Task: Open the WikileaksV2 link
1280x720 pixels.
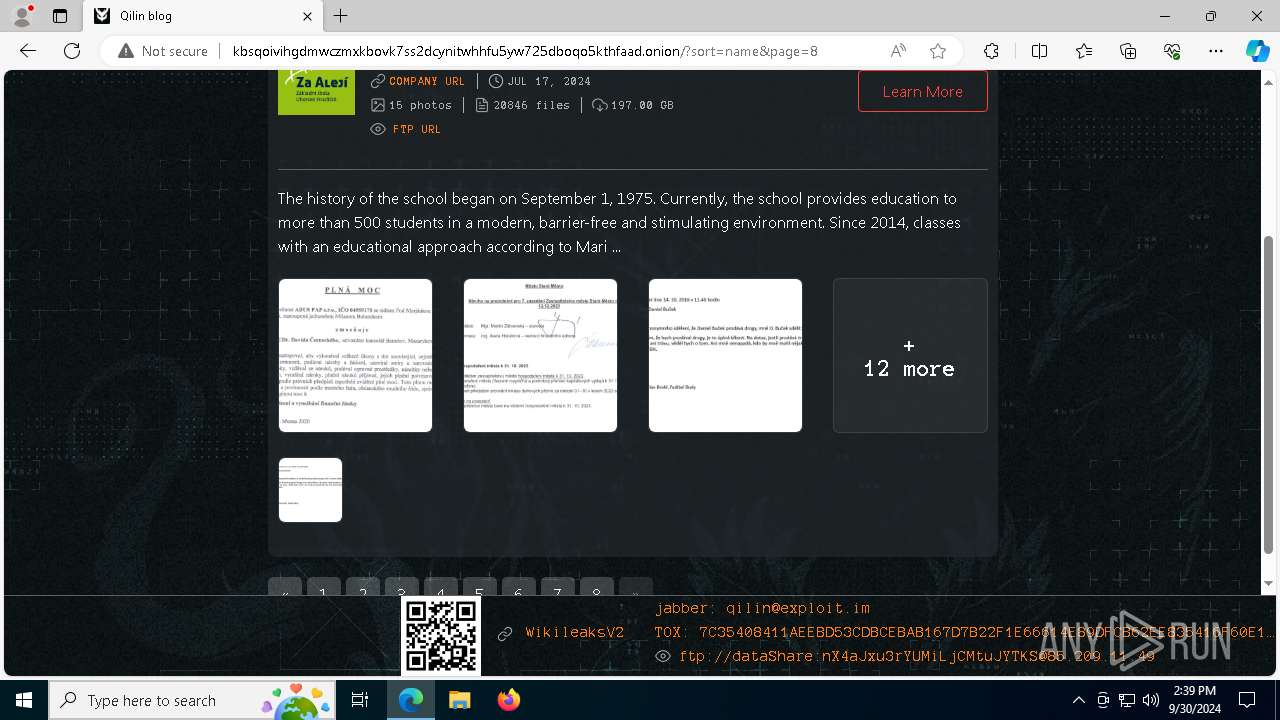Action: coord(575,632)
